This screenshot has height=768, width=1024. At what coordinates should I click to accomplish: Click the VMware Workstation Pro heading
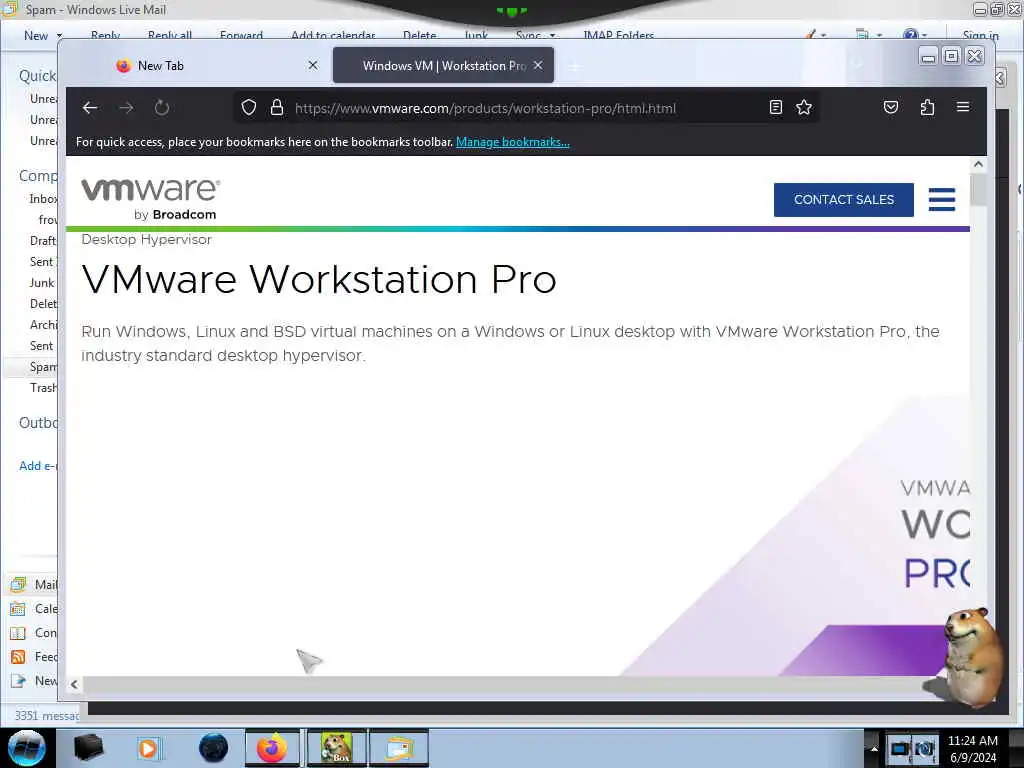pos(319,280)
